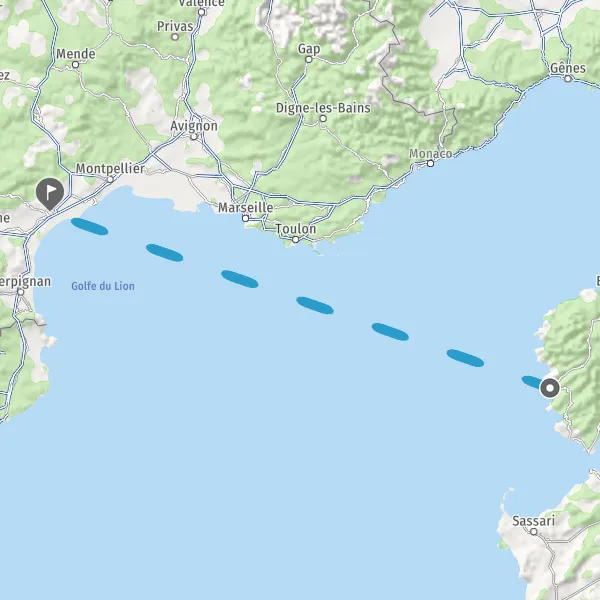Click the Privas city marker dot
600x600 pixels.
[175, 37]
